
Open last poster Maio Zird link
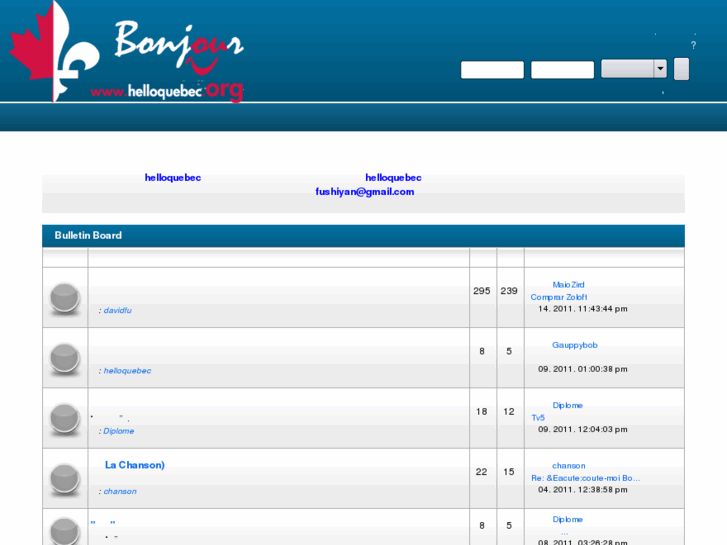point(568,285)
